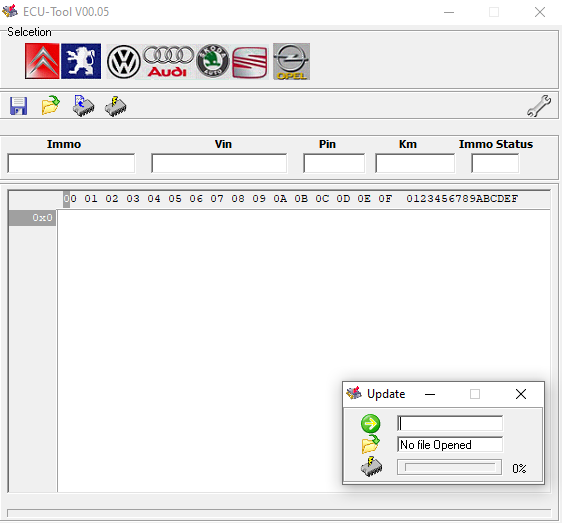Open a file from the Update window folder icon
Screen dimensions: 562x523
pyautogui.click(x=370, y=444)
